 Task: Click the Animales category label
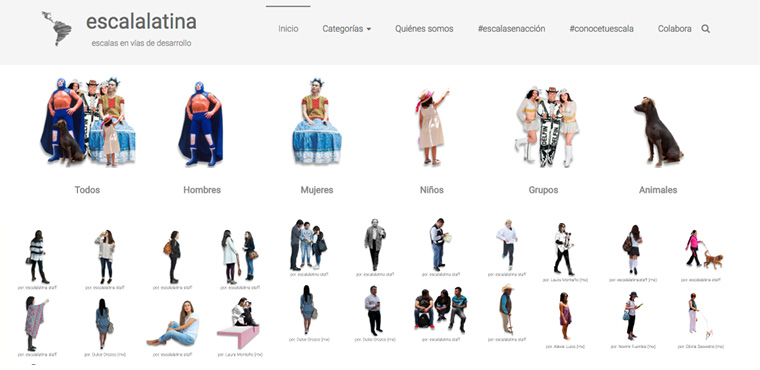(x=658, y=190)
